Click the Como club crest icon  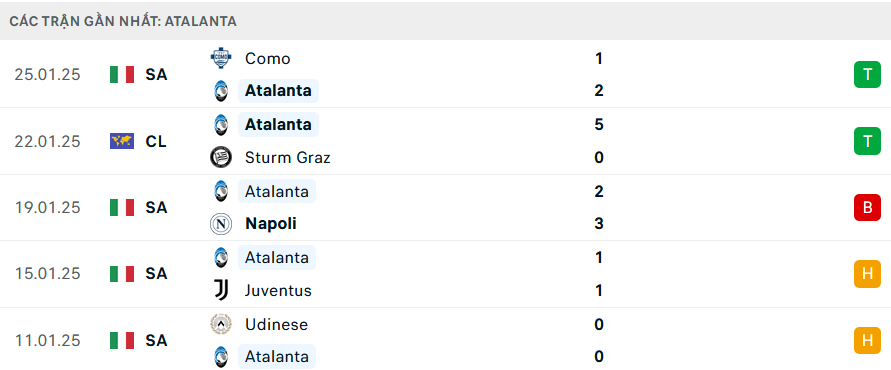point(220,58)
